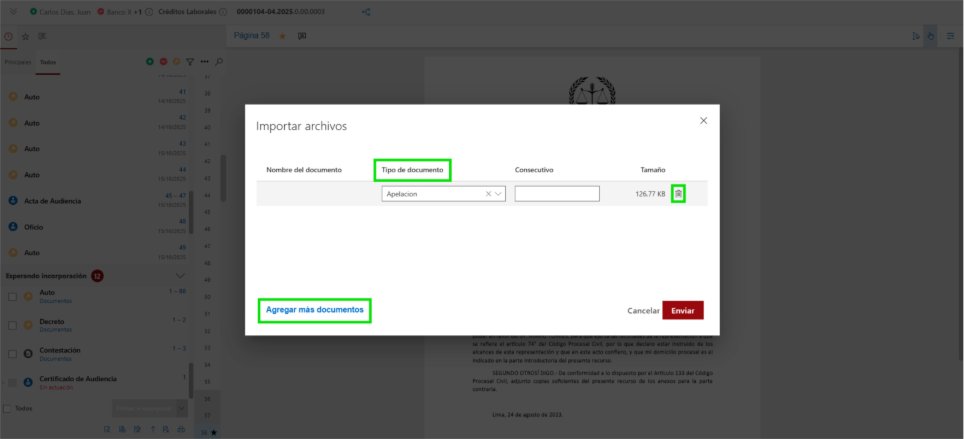The width and height of the screenshot is (964, 439).
Task: Check the Auto pending document checkbox
Action: (12, 296)
